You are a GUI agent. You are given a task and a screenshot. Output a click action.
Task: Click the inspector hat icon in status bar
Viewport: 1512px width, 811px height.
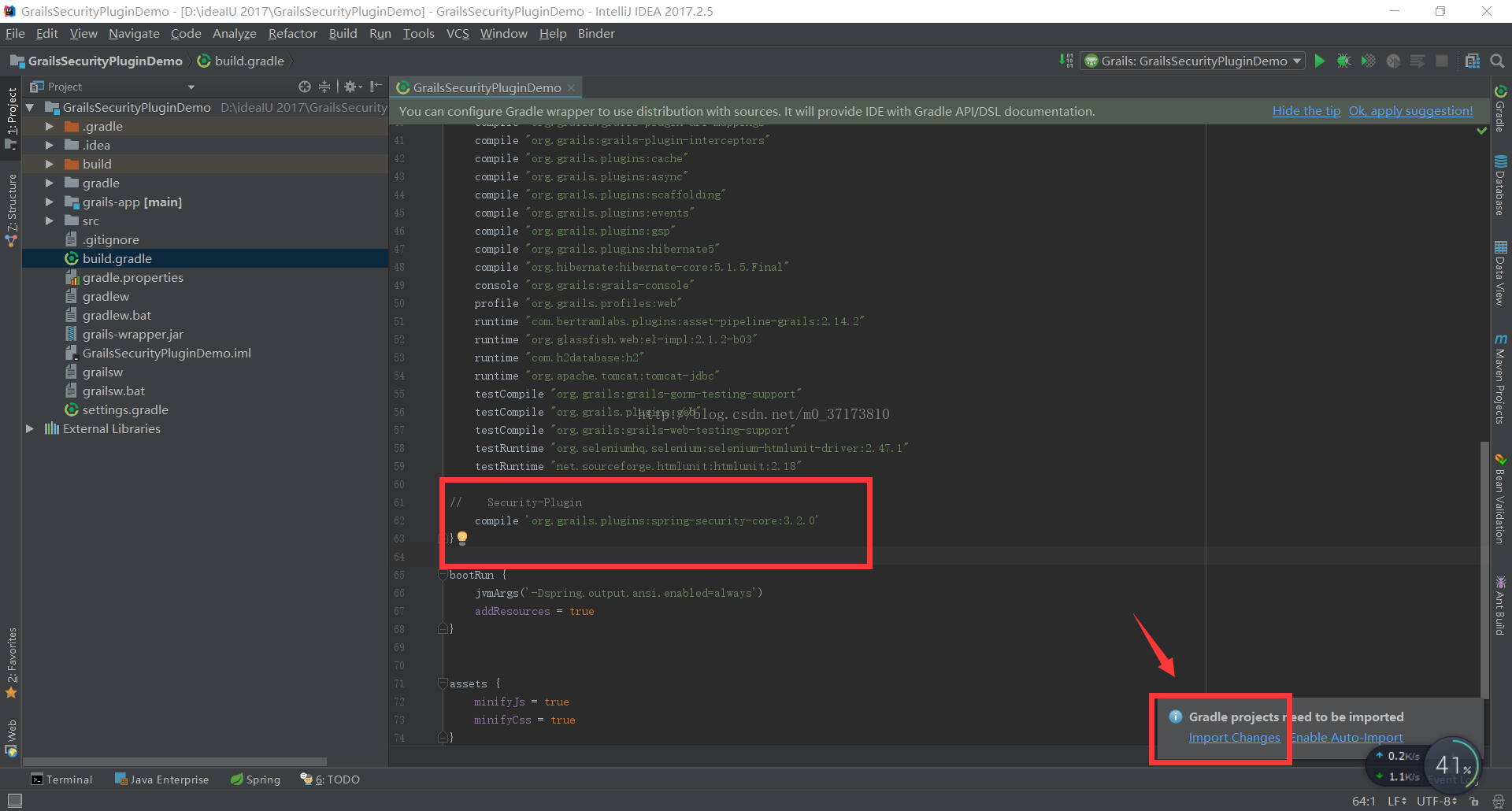point(1498,801)
